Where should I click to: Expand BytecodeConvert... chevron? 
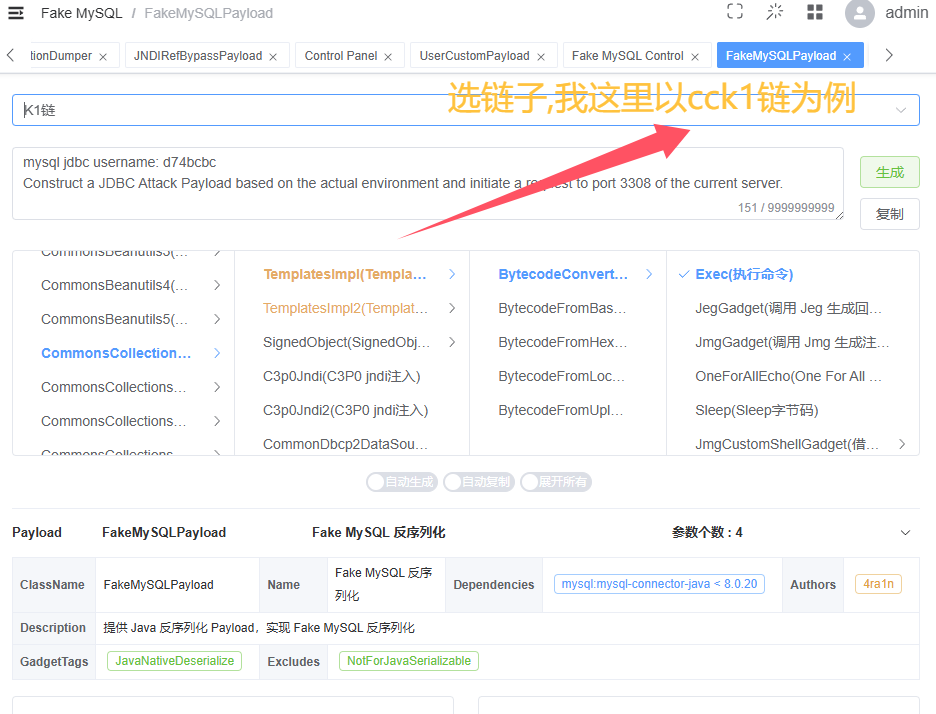(649, 274)
